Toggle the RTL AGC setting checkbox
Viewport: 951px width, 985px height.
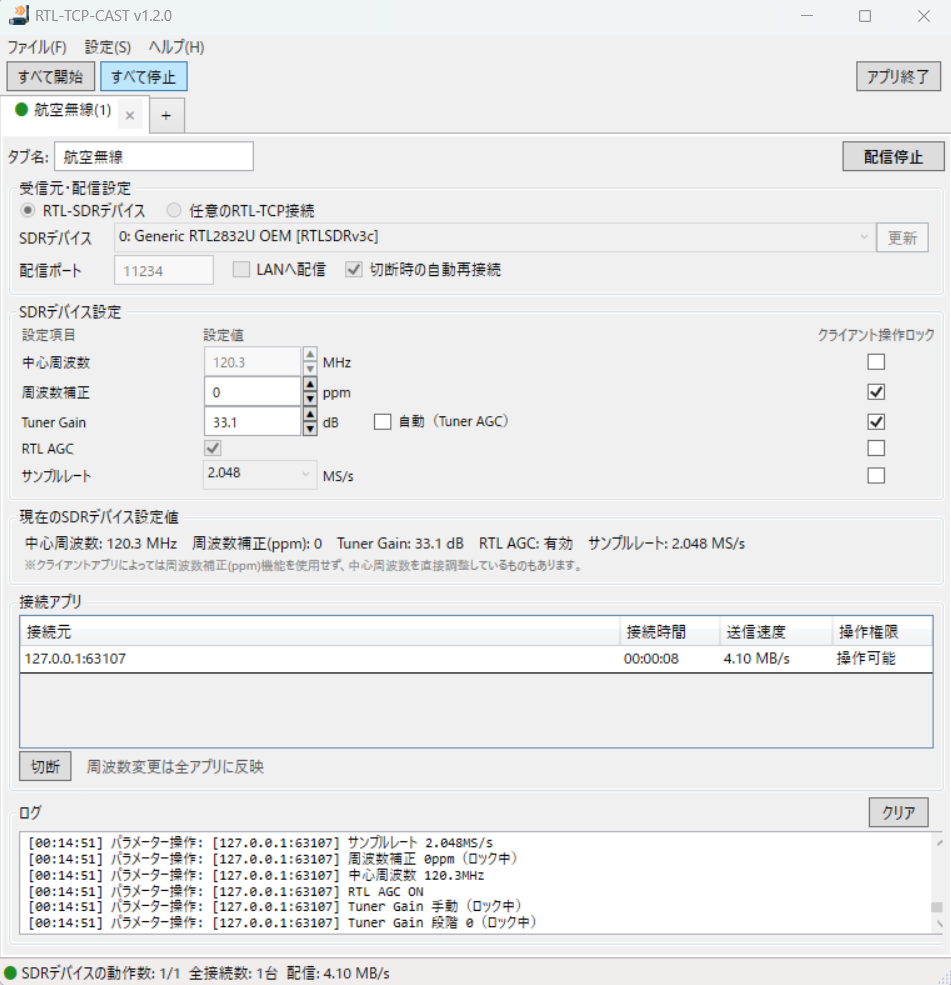coord(213,448)
